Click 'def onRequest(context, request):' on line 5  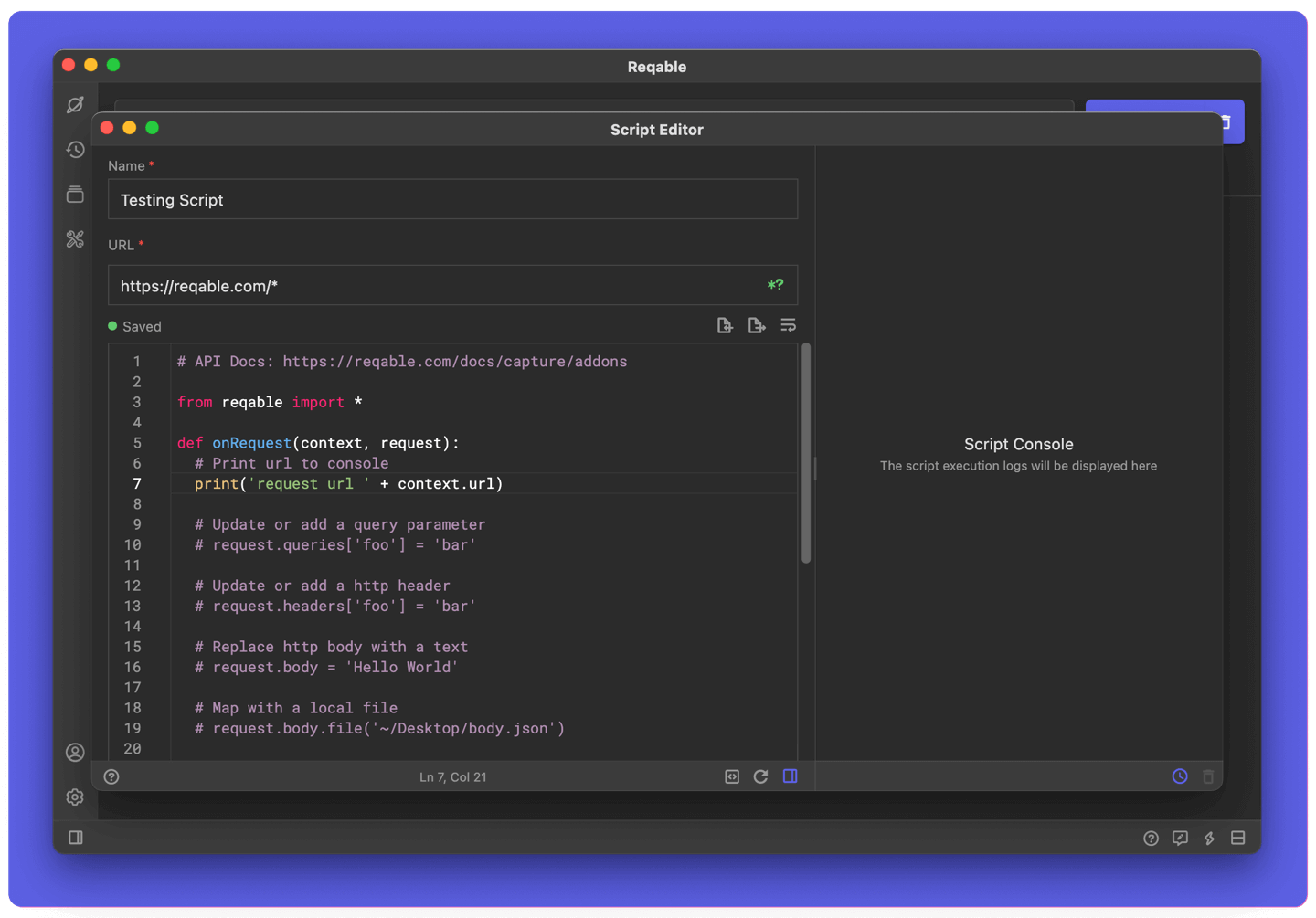[318, 443]
